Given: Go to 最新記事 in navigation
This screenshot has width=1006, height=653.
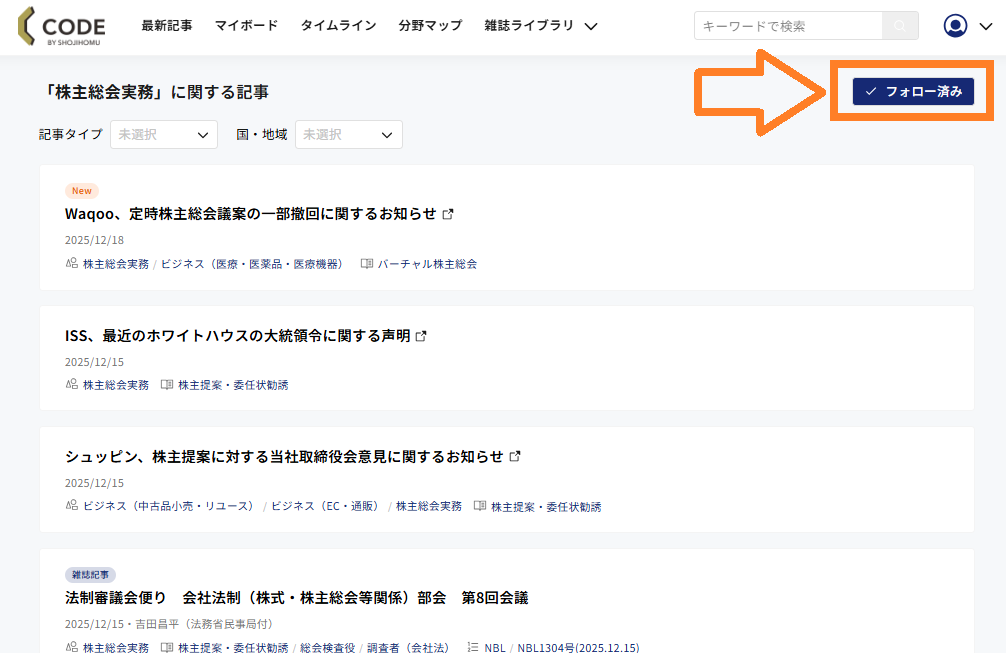Looking at the screenshot, I should [x=167, y=26].
